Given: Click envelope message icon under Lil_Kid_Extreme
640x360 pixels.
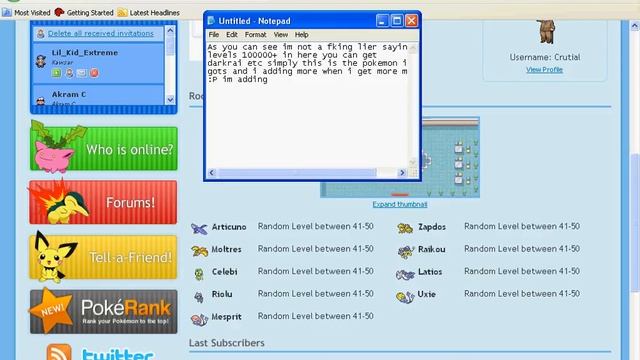Looking at the screenshot, I should pyautogui.click(x=82, y=73).
